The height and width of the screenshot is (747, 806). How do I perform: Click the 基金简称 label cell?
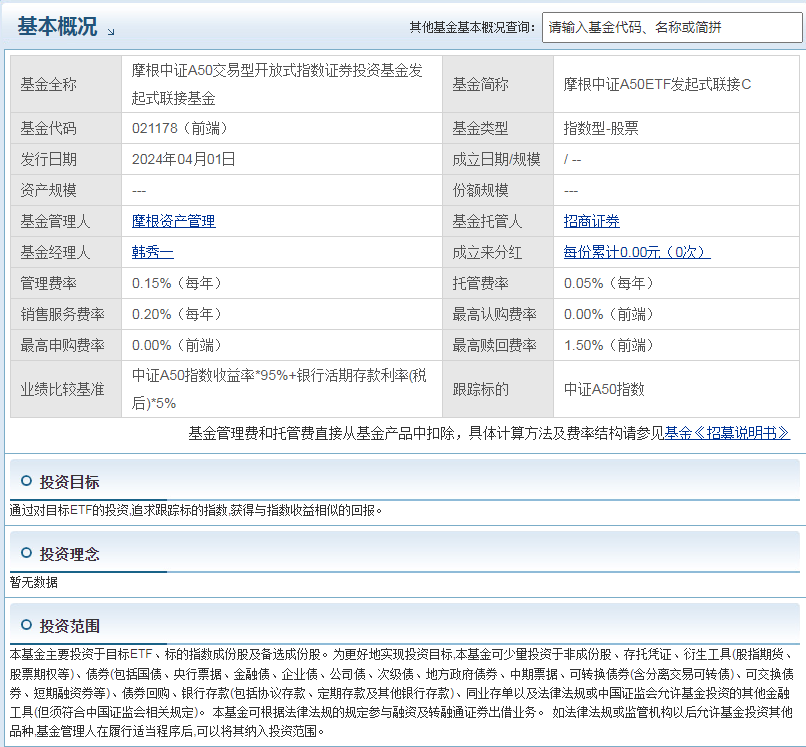coord(498,84)
